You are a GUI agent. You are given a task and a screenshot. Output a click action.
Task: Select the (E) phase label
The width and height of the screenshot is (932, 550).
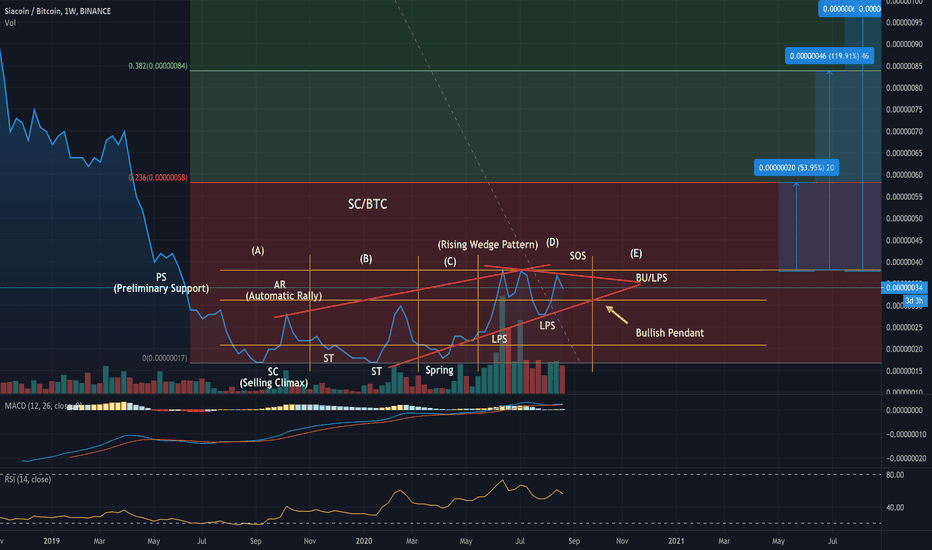[636, 253]
